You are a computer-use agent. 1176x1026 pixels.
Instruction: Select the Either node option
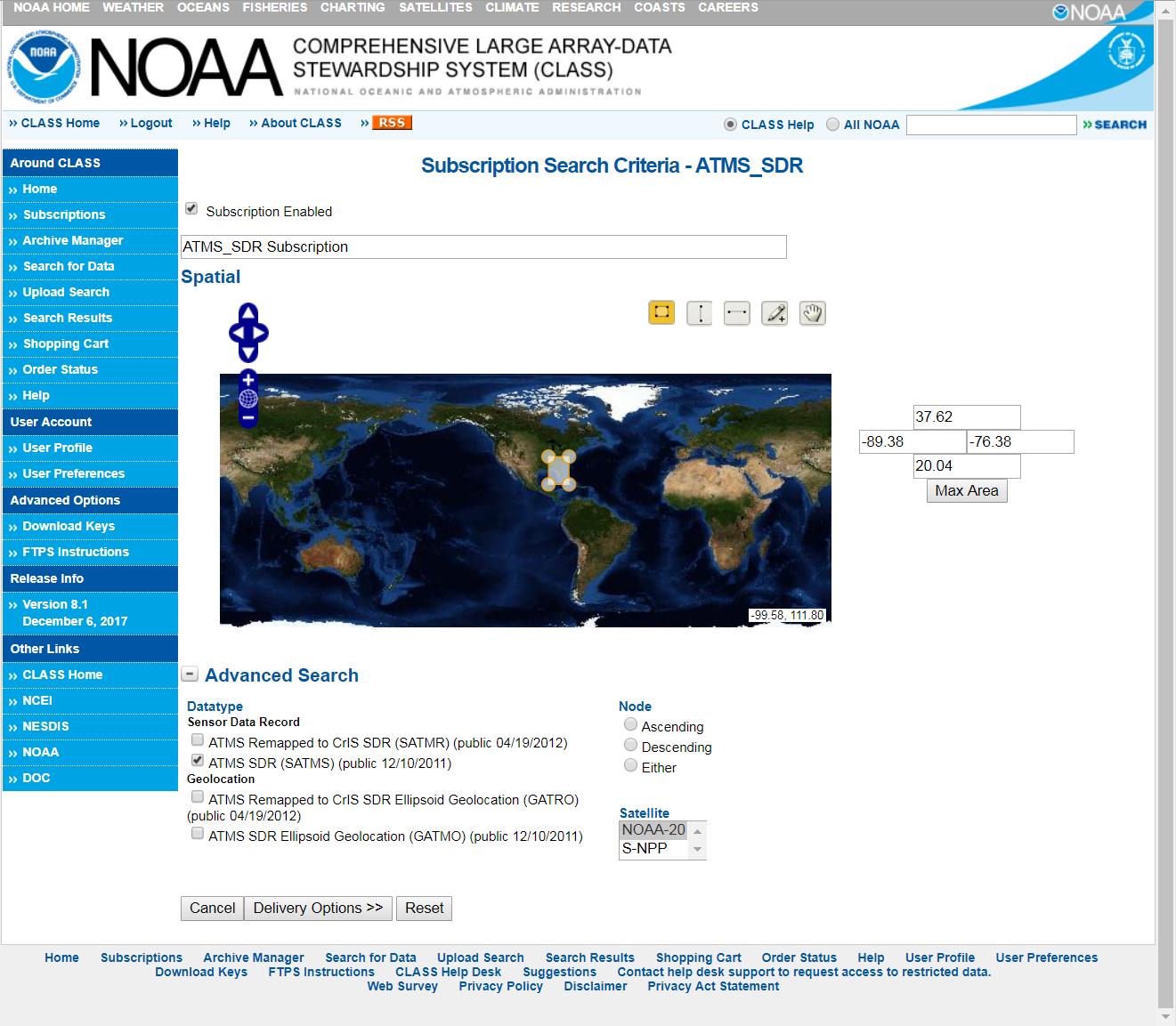coord(630,765)
